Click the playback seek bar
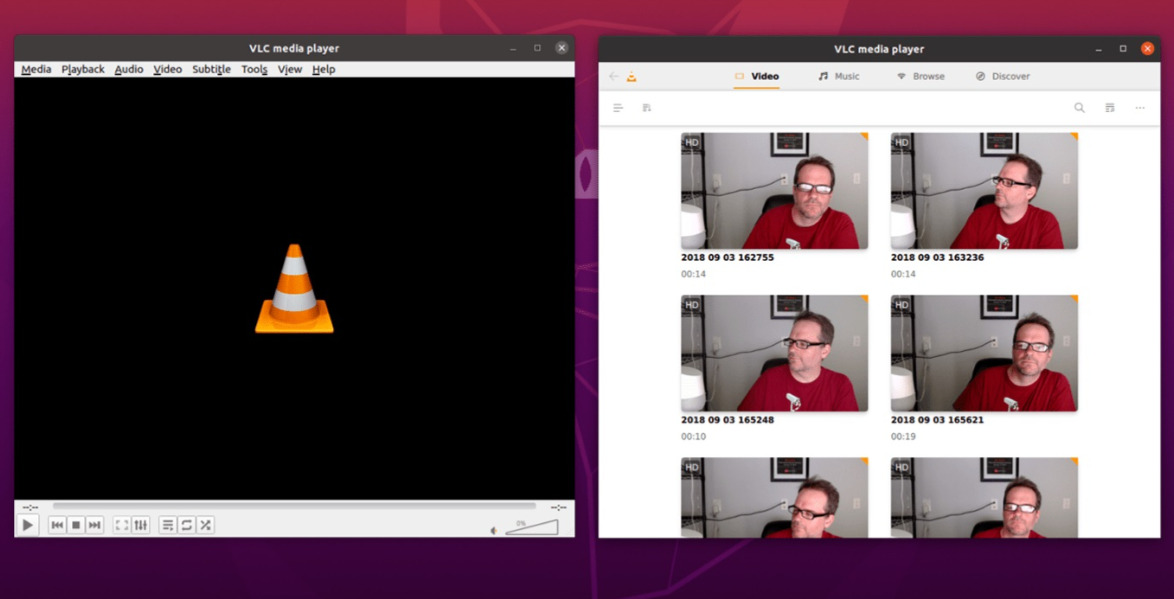Image resolution: width=1174 pixels, height=599 pixels. click(x=294, y=507)
